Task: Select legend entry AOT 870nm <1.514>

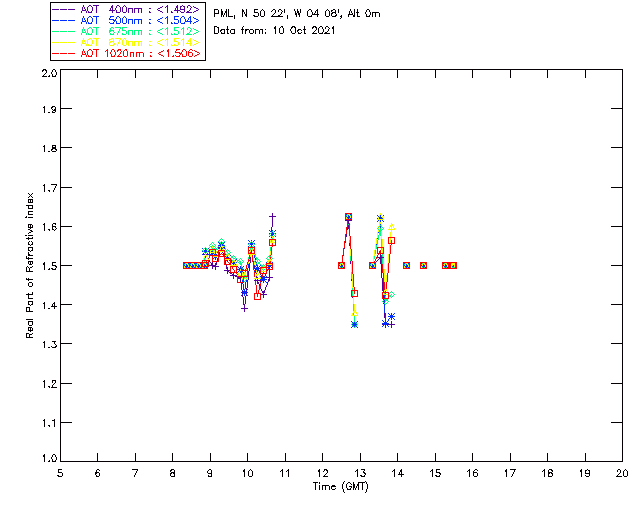Action: coord(126,42)
